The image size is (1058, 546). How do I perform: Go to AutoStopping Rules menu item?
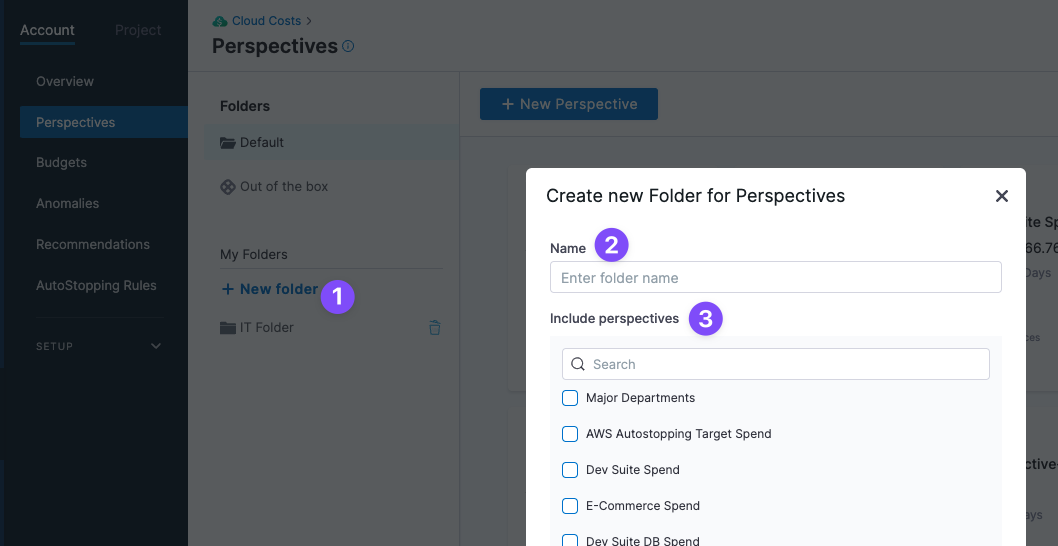(96, 286)
